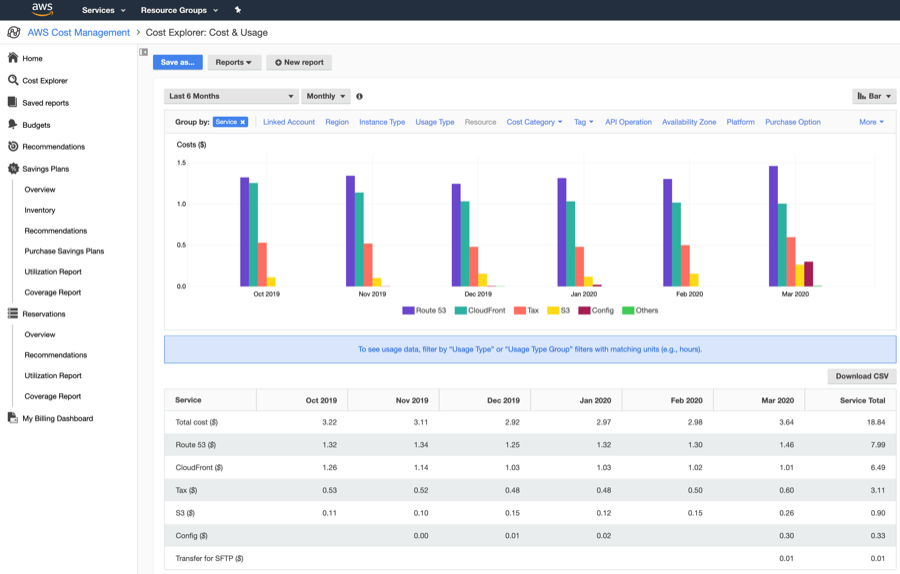The image size is (900, 574).
Task: Toggle the S3 legend swatch
Action: pyautogui.click(x=553, y=311)
